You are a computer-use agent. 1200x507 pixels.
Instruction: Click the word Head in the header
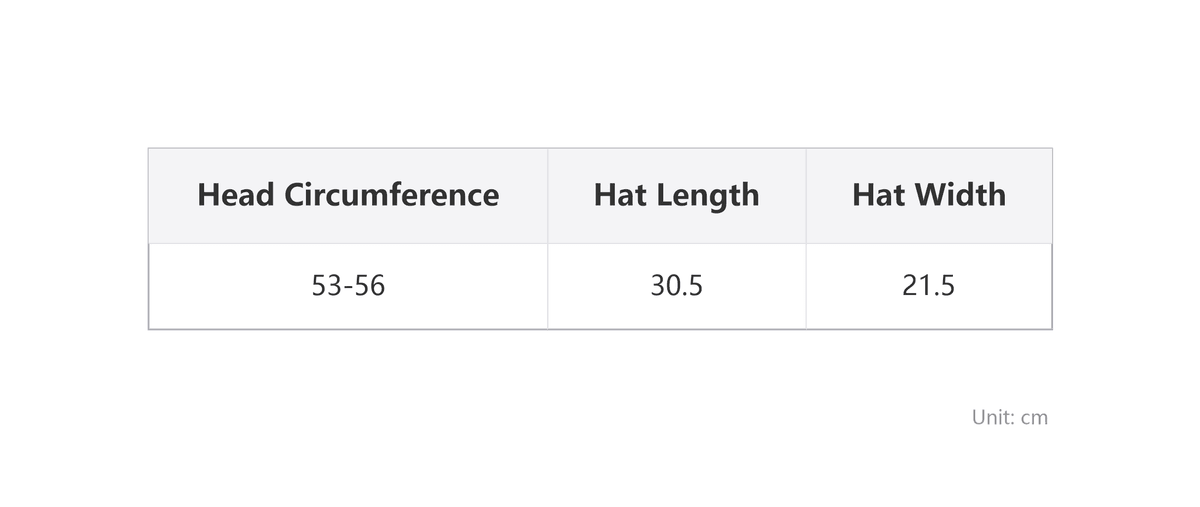point(236,194)
